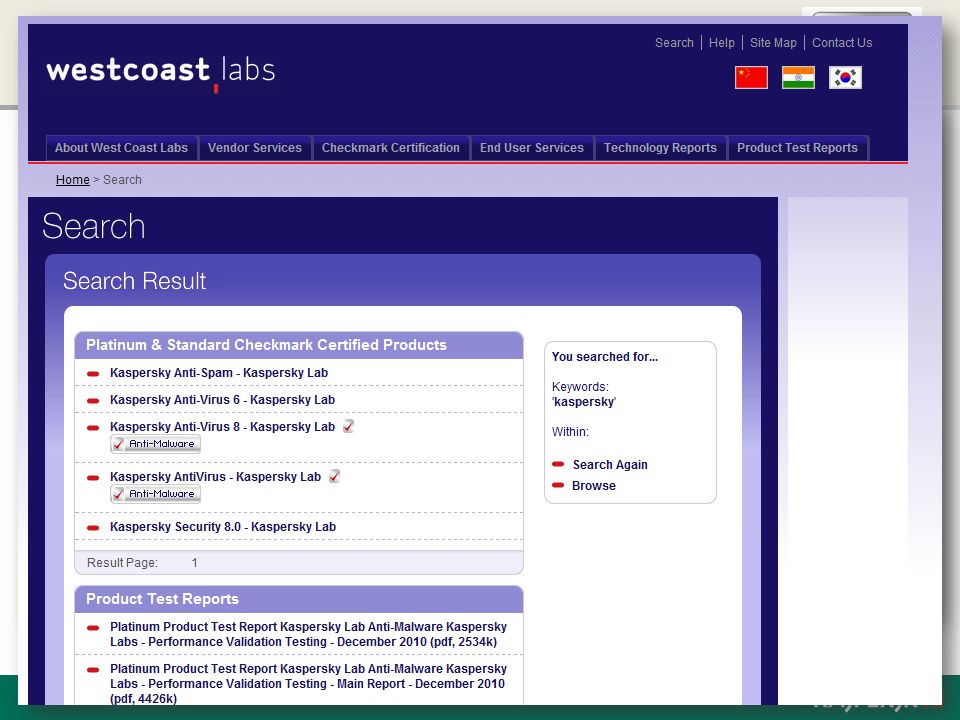Click red bullet beside Search Again
Viewport: 960px width, 720px height.
point(558,464)
